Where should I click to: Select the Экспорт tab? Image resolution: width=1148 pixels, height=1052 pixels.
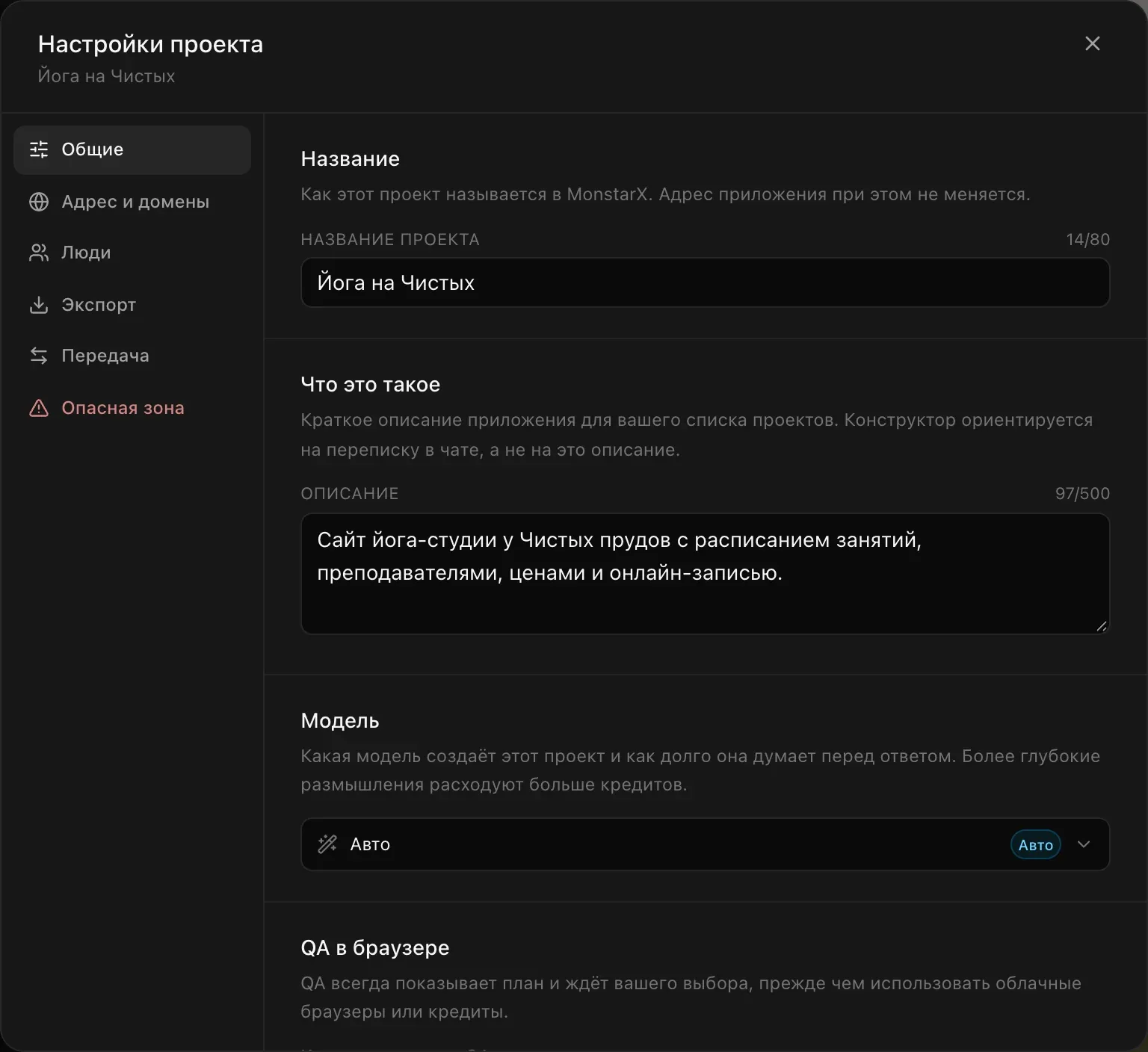(x=132, y=305)
